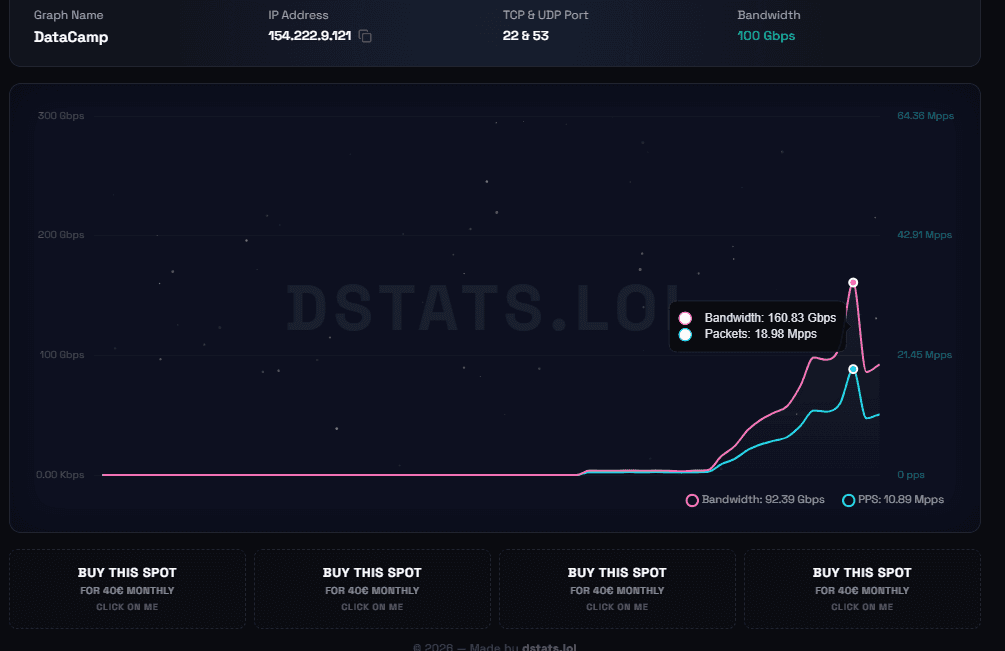Open the first Buy This Spot ad slot
This screenshot has width=1005, height=651.
click(x=128, y=589)
